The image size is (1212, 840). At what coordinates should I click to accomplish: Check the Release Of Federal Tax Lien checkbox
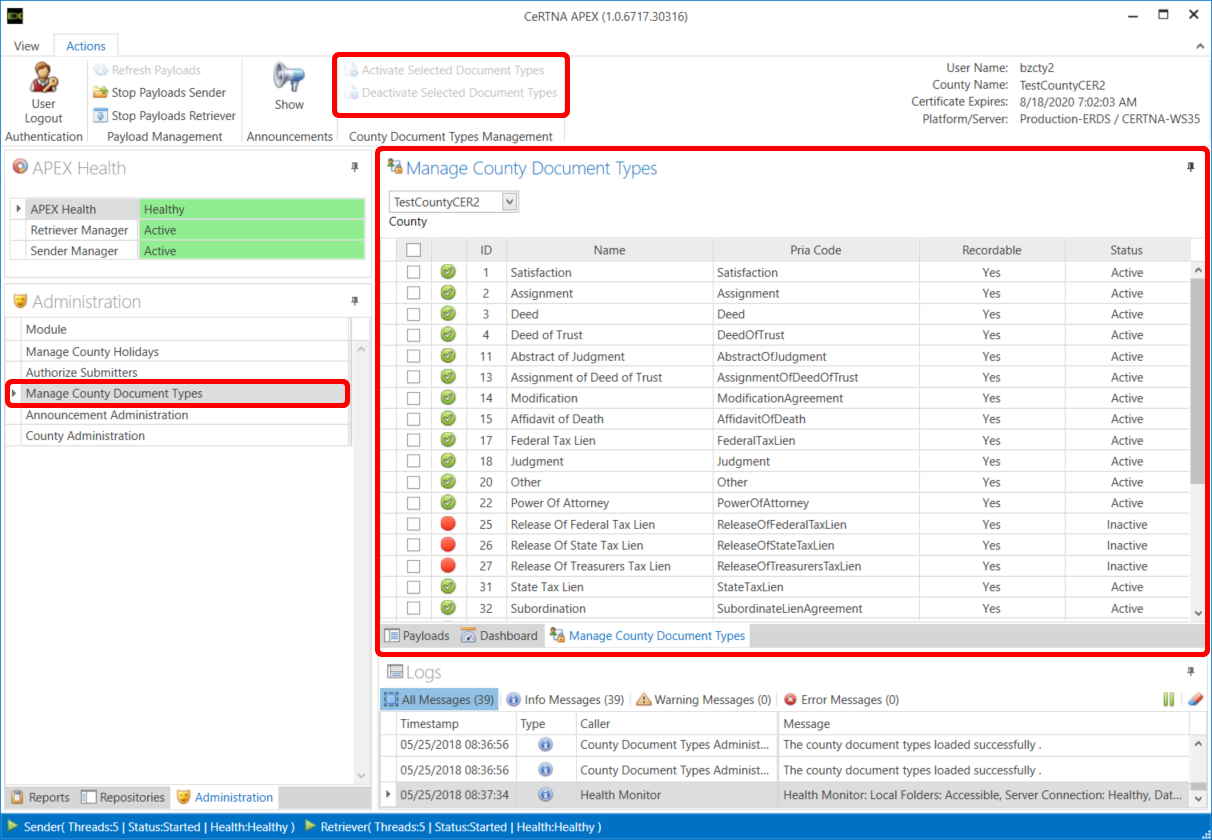pos(414,524)
